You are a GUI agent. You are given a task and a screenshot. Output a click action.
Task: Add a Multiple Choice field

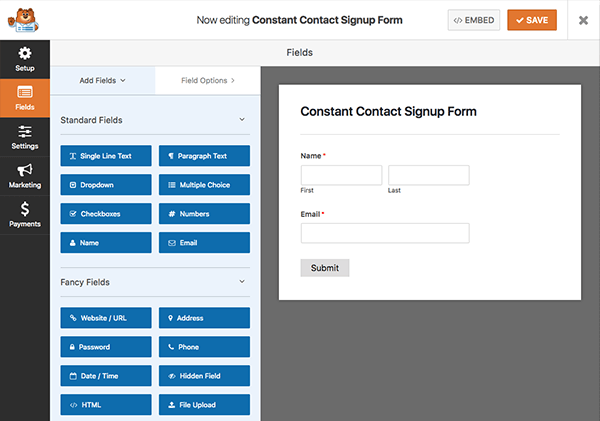[x=205, y=185]
